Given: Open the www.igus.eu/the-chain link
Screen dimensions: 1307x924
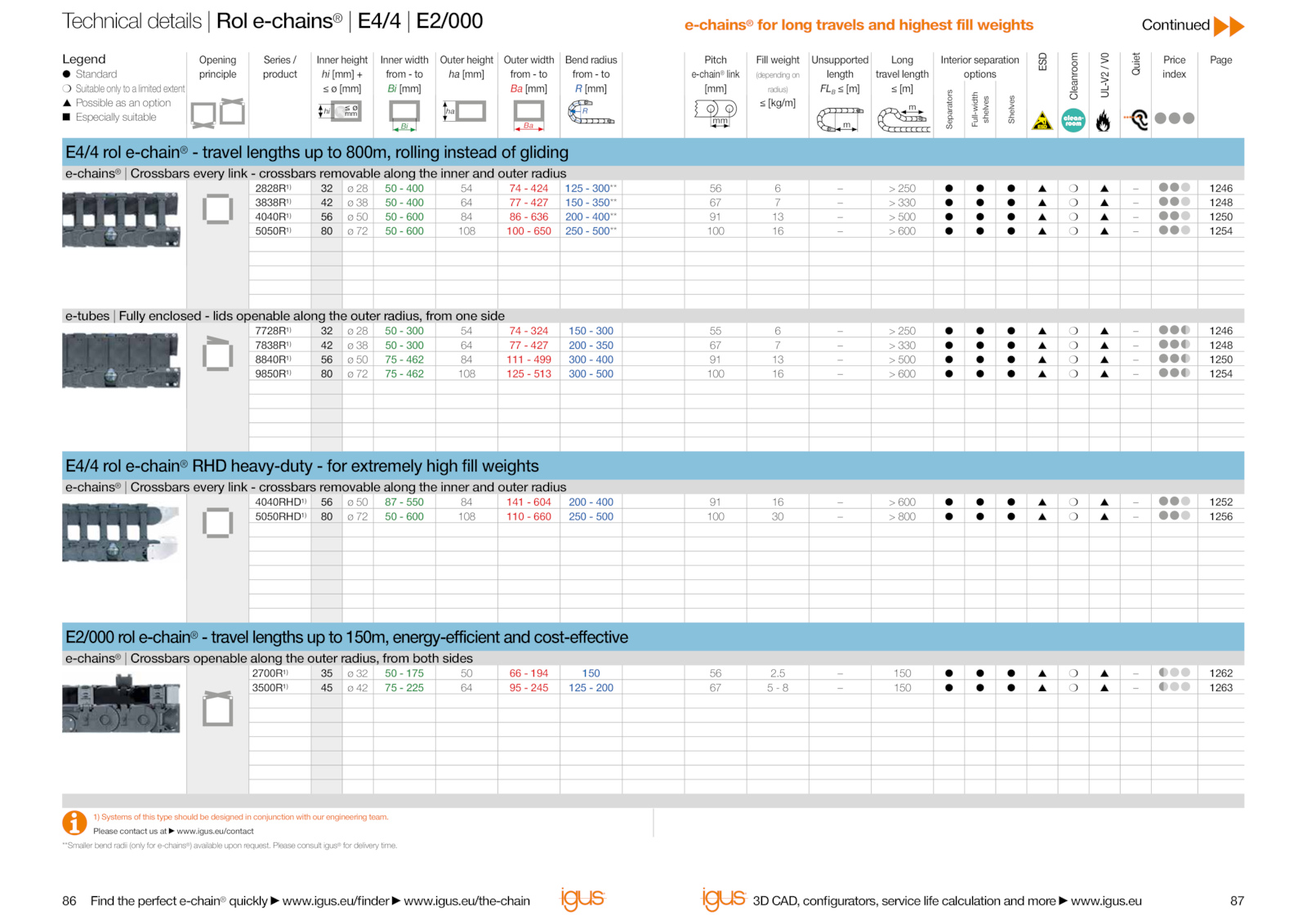Looking at the screenshot, I should click(x=466, y=900).
